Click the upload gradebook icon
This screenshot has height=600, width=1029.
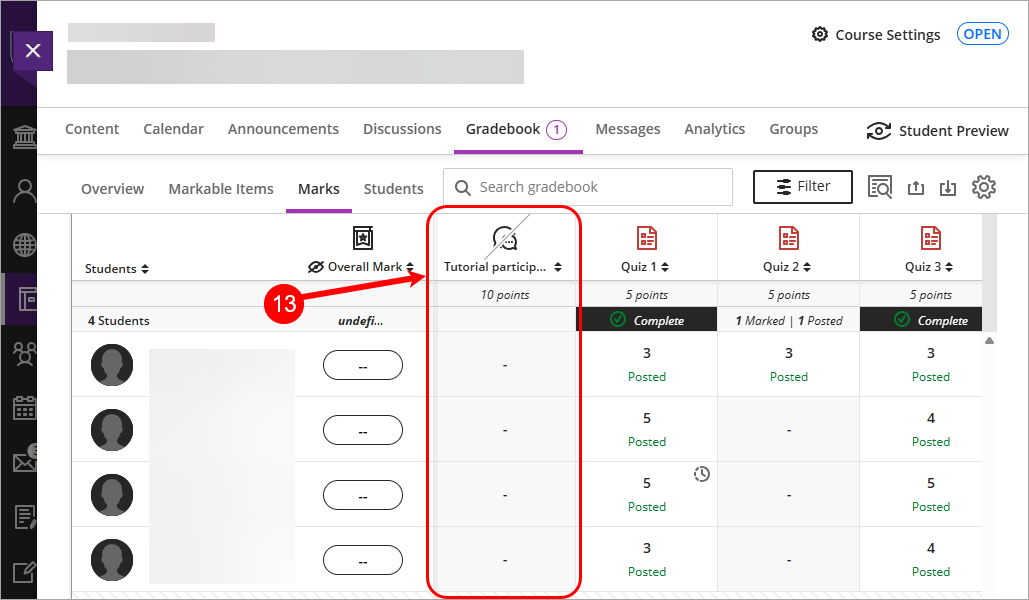(x=915, y=188)
